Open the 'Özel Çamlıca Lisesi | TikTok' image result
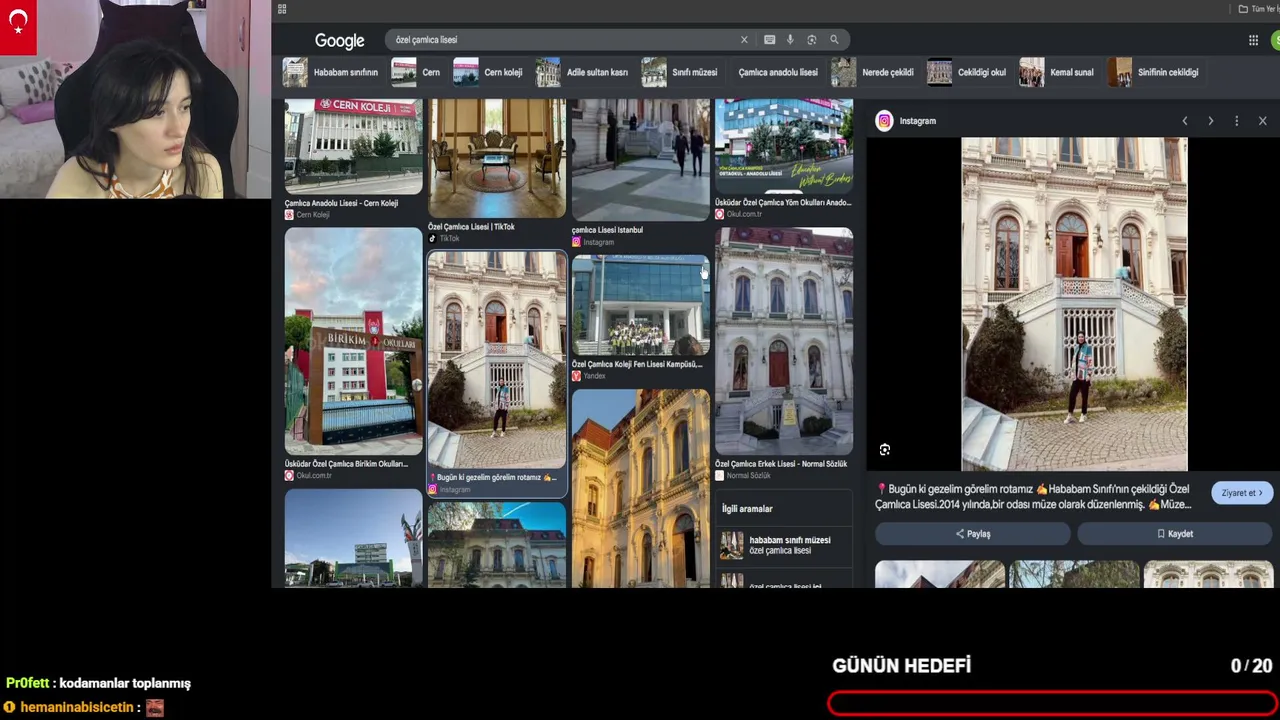This screenshot has width=1280, height=720. (x=497, y=158)
